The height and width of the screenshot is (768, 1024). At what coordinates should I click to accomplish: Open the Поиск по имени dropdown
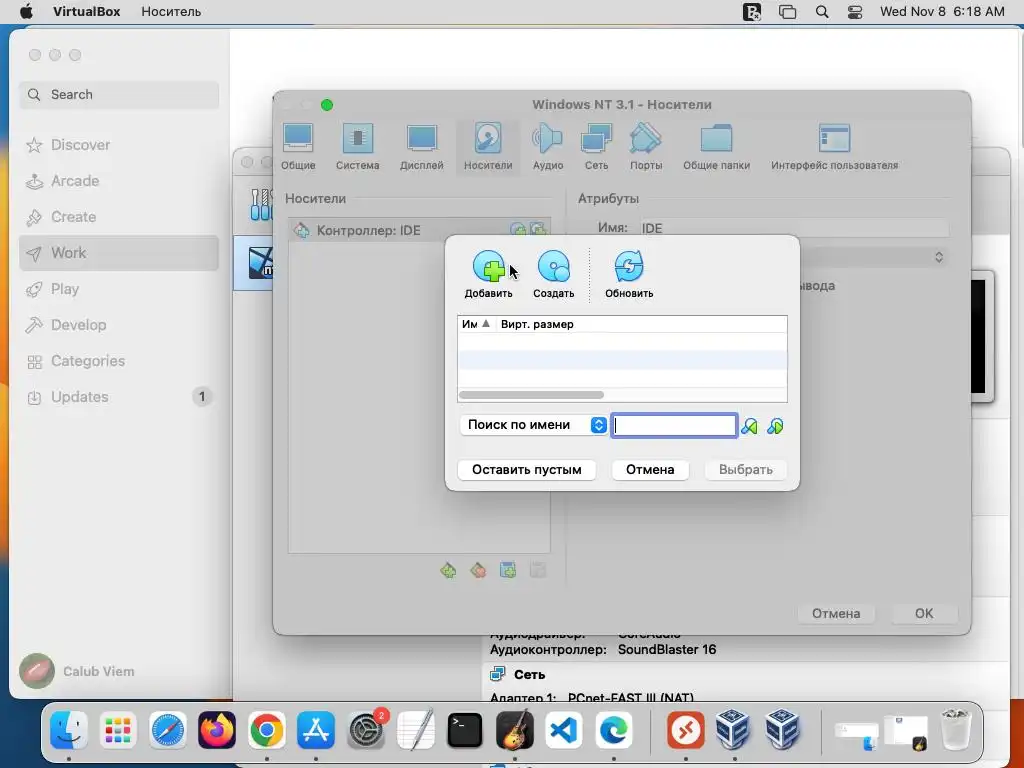[534, 425]
